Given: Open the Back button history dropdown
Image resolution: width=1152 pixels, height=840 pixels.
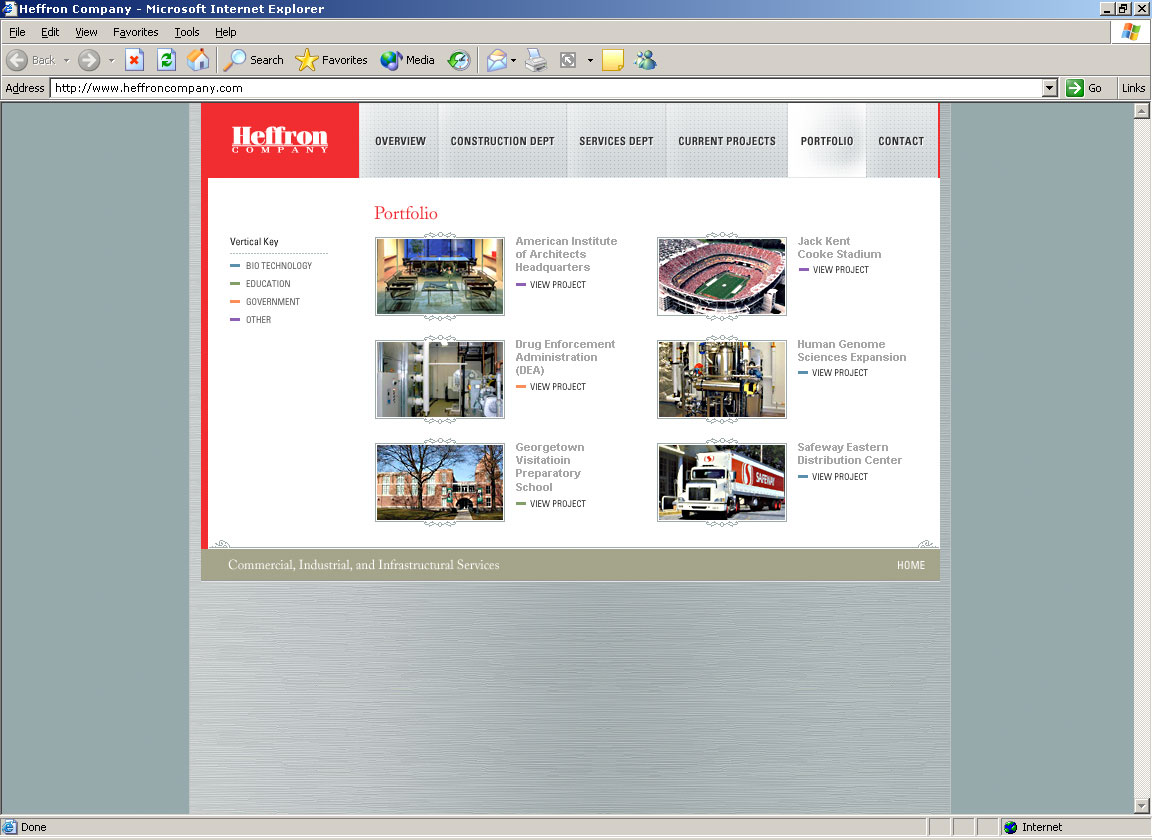Looking at the screenshot, I should tap(66, 60).
